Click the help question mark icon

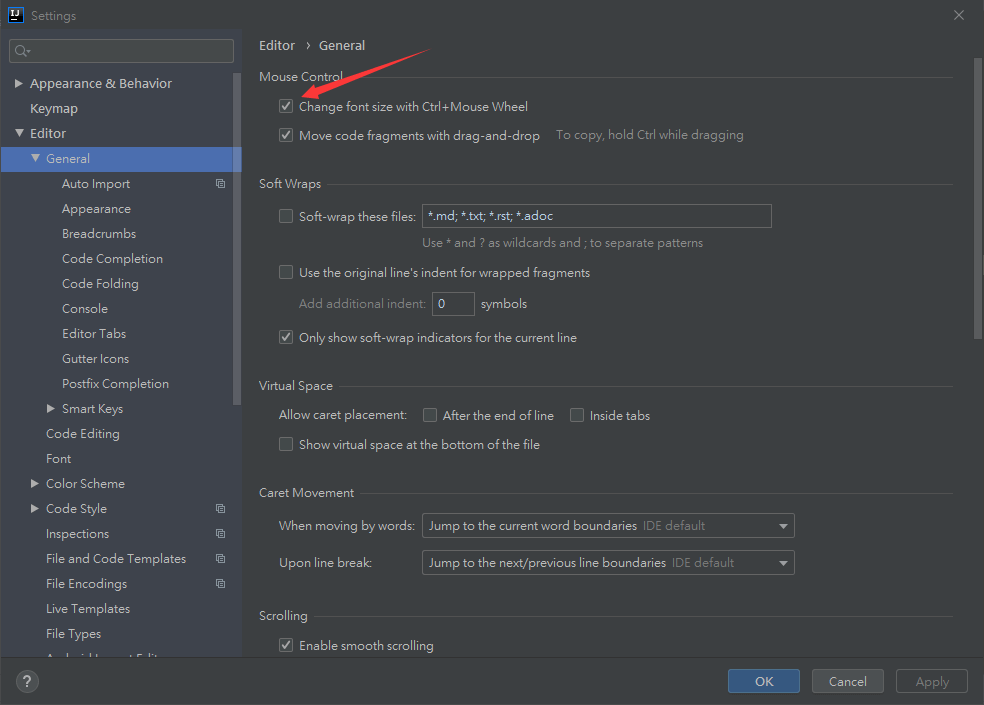27,682
